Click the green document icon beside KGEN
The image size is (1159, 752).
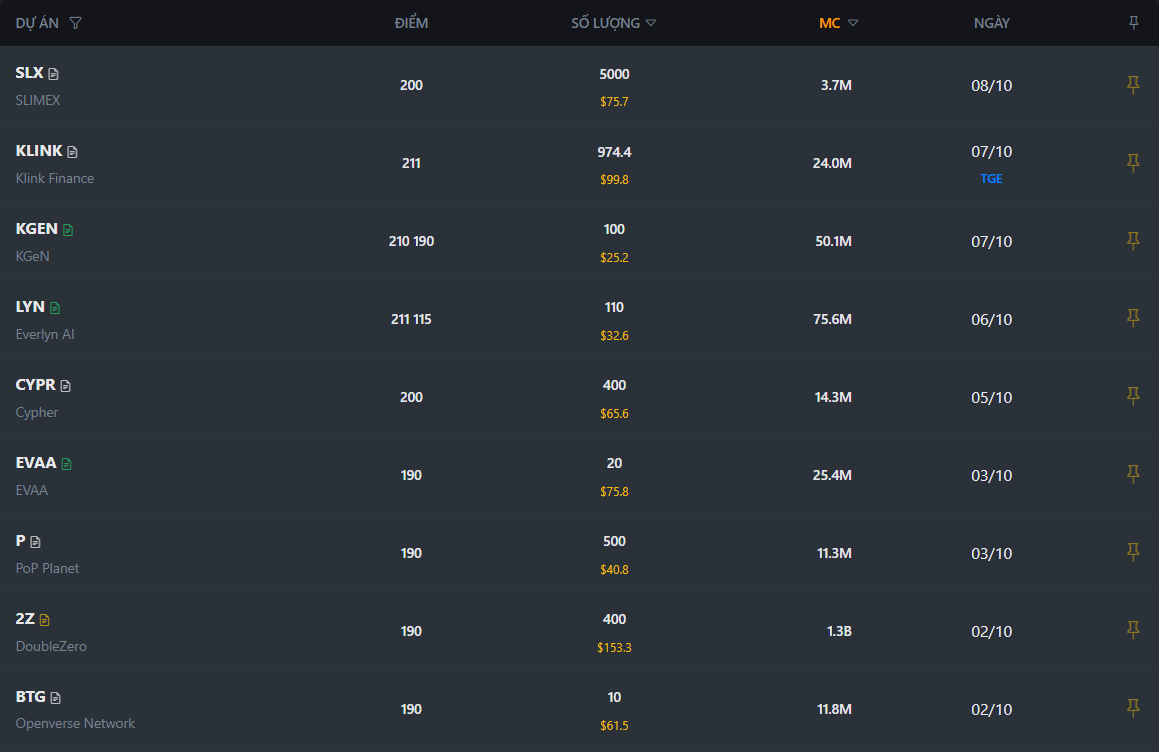coord(68,230)
